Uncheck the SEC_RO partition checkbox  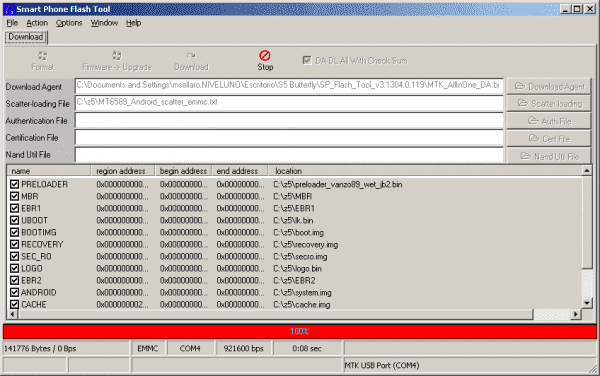(x=15, y=256)
